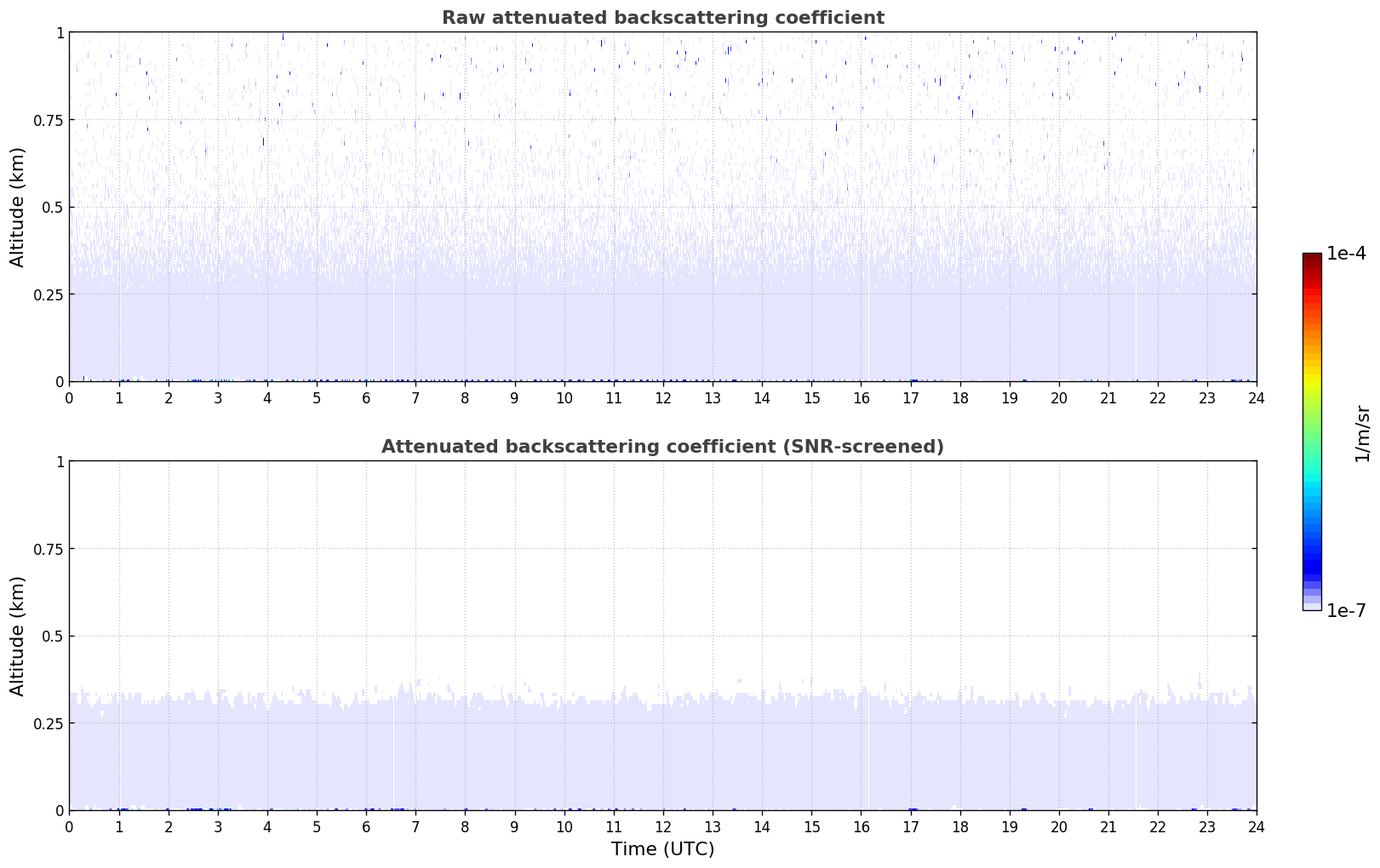Select hour 18 tick on top plot's time axis
The width and height of the screenshot is (1380, 868).
959,397
